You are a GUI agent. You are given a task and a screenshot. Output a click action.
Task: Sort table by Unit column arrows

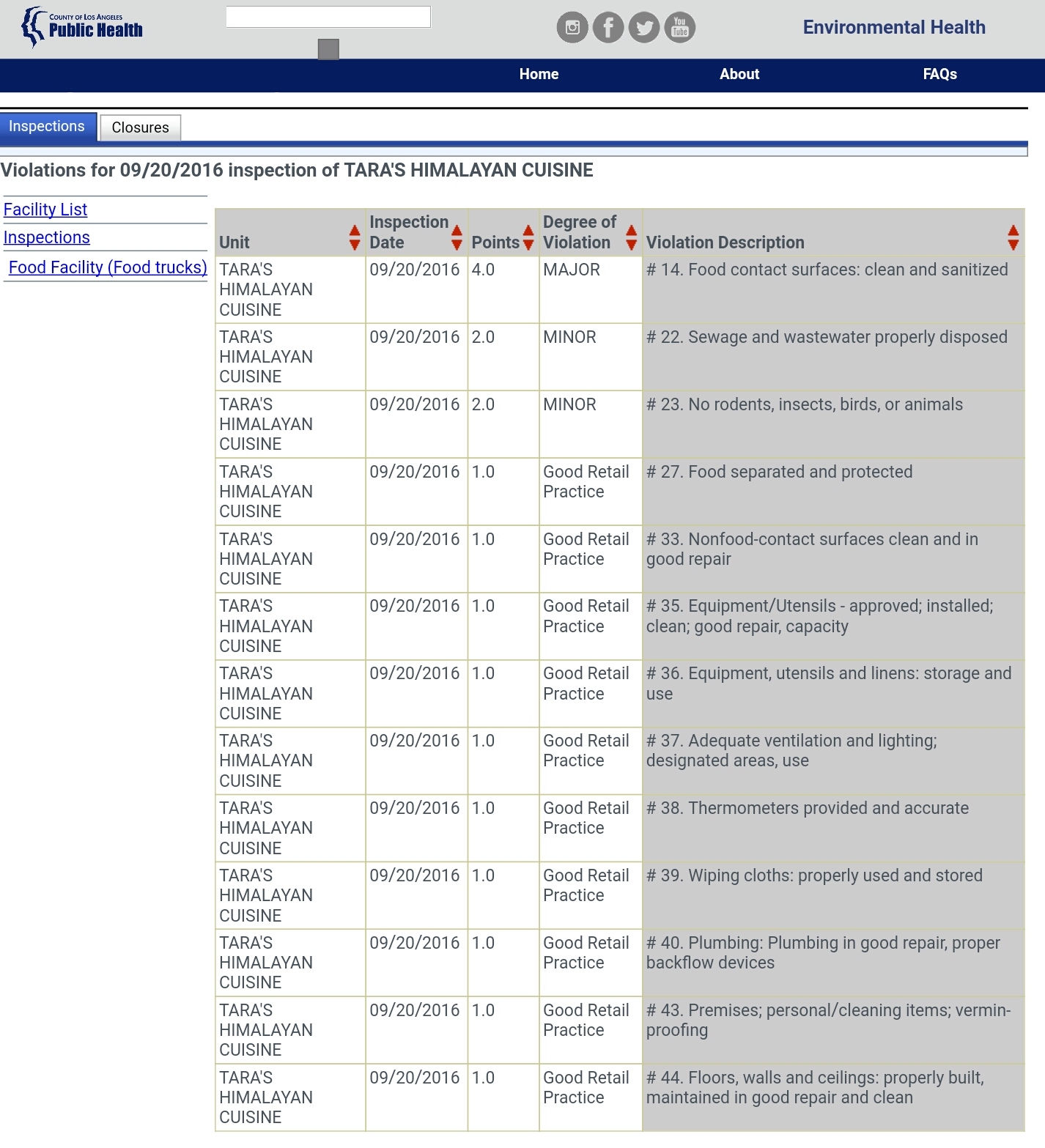click(x=355, y=237)
